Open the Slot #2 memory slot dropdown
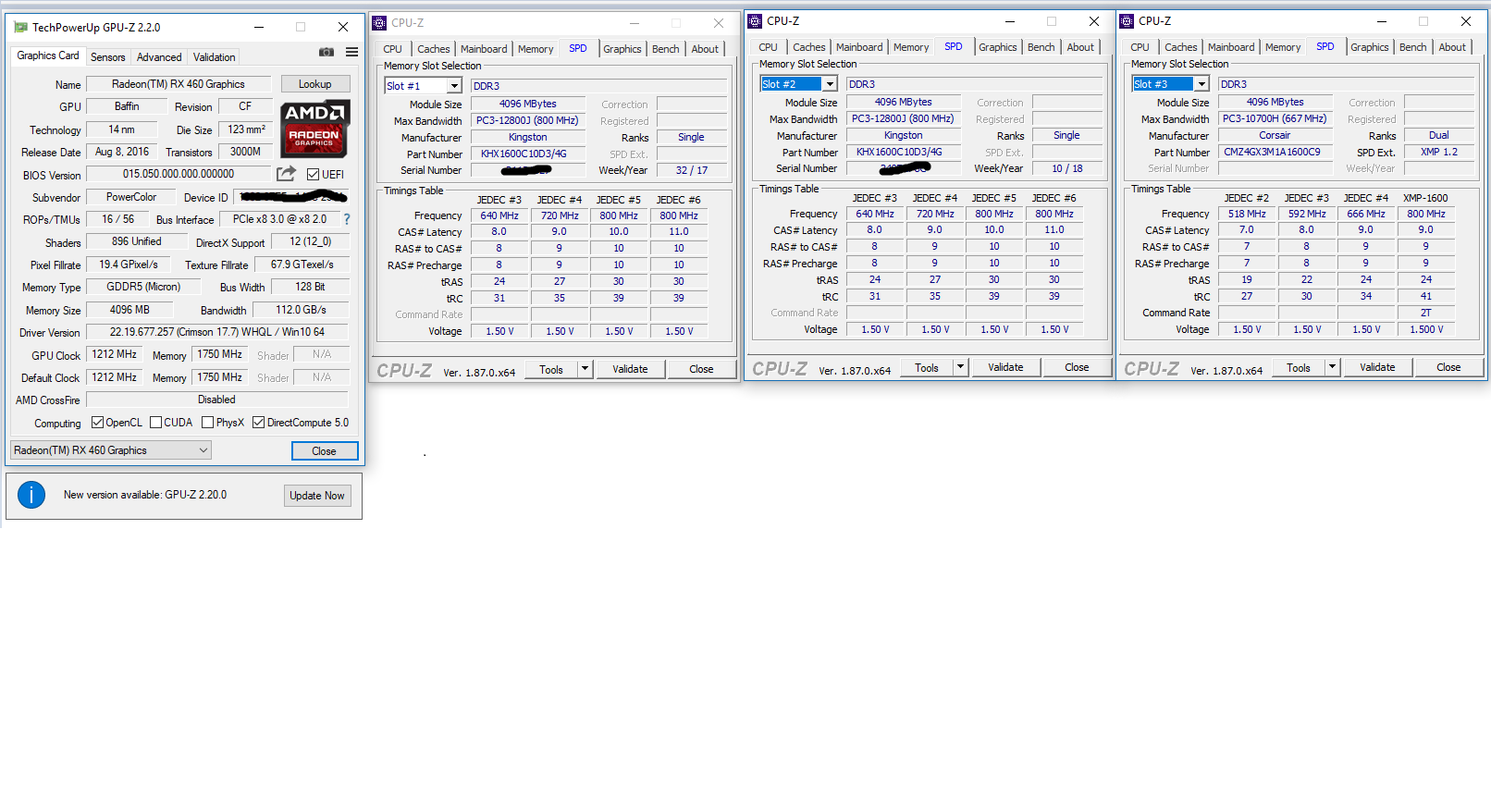This screenshot has height=812, width=1491. [798, 84]
